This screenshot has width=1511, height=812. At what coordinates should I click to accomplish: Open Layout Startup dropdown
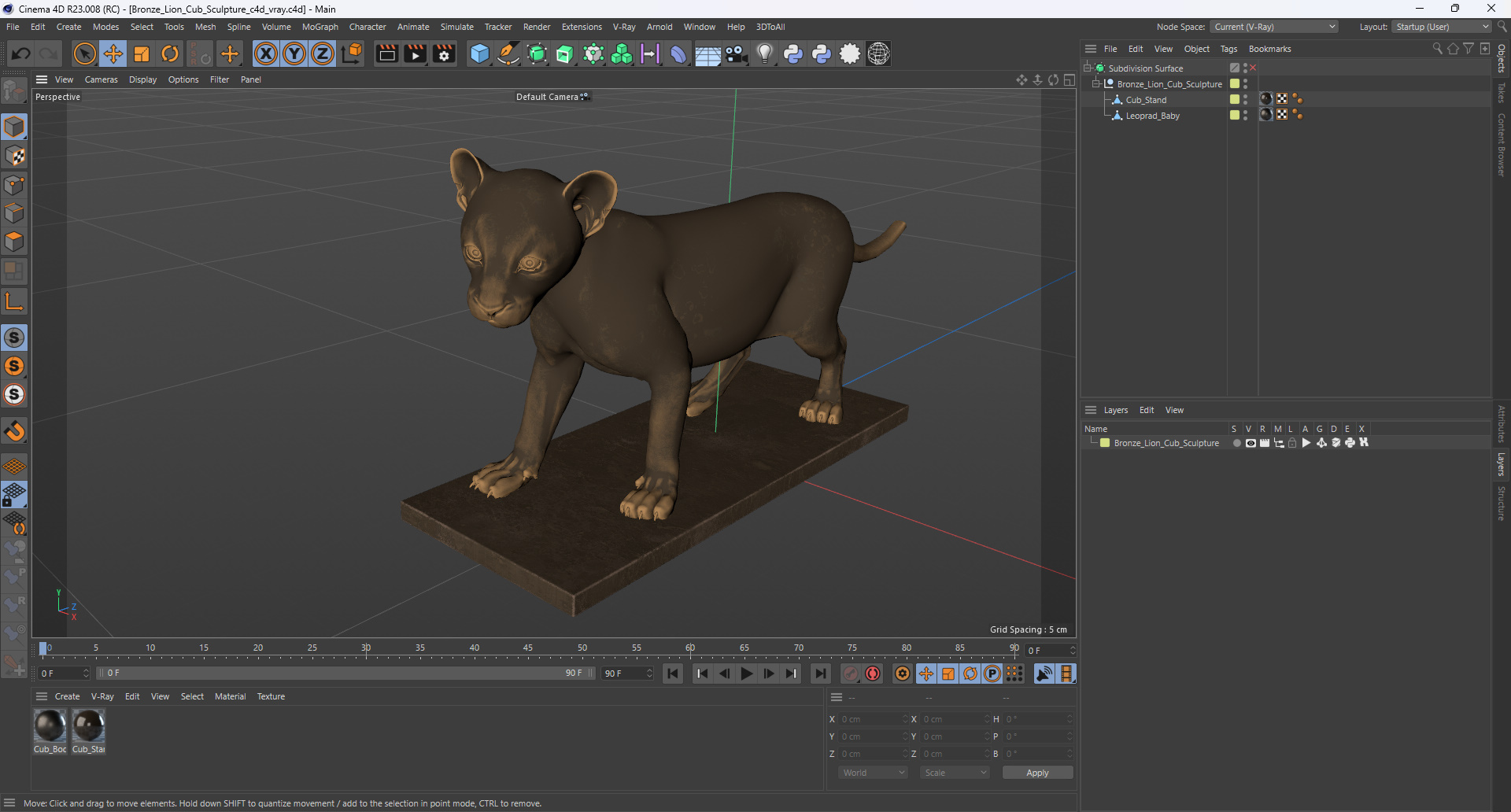click(x=1442, y=27)
